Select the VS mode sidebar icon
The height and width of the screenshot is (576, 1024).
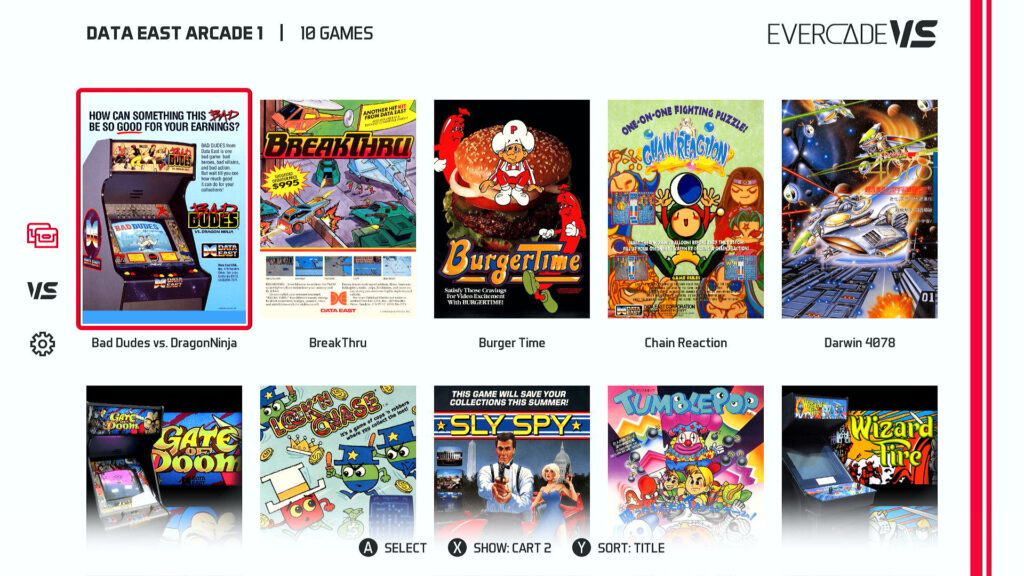pos(42,291)
